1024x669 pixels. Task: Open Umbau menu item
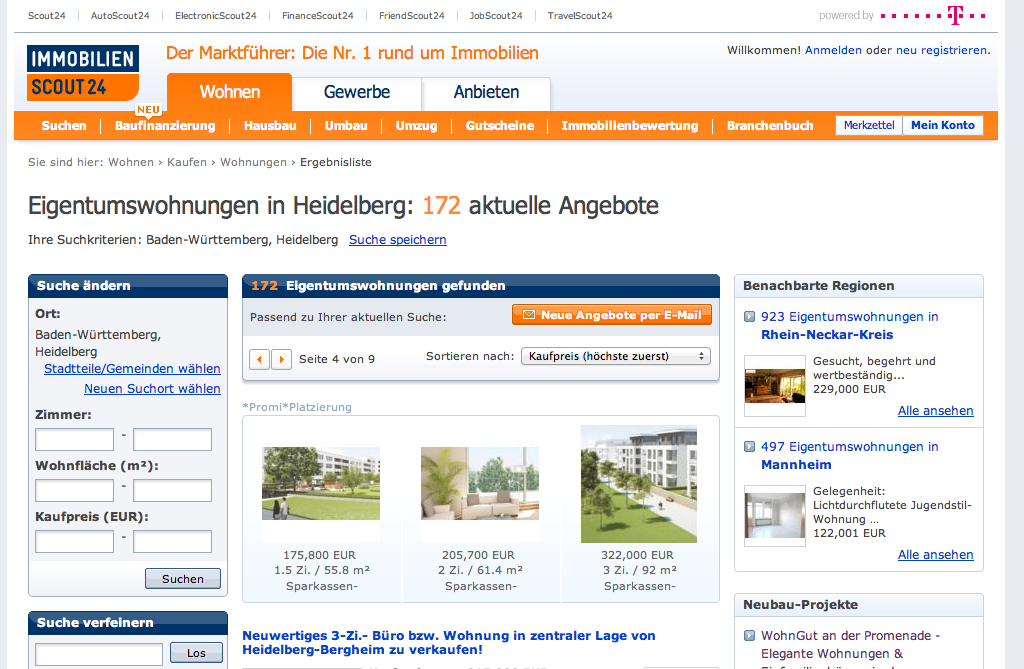click(x=346, y=125)
